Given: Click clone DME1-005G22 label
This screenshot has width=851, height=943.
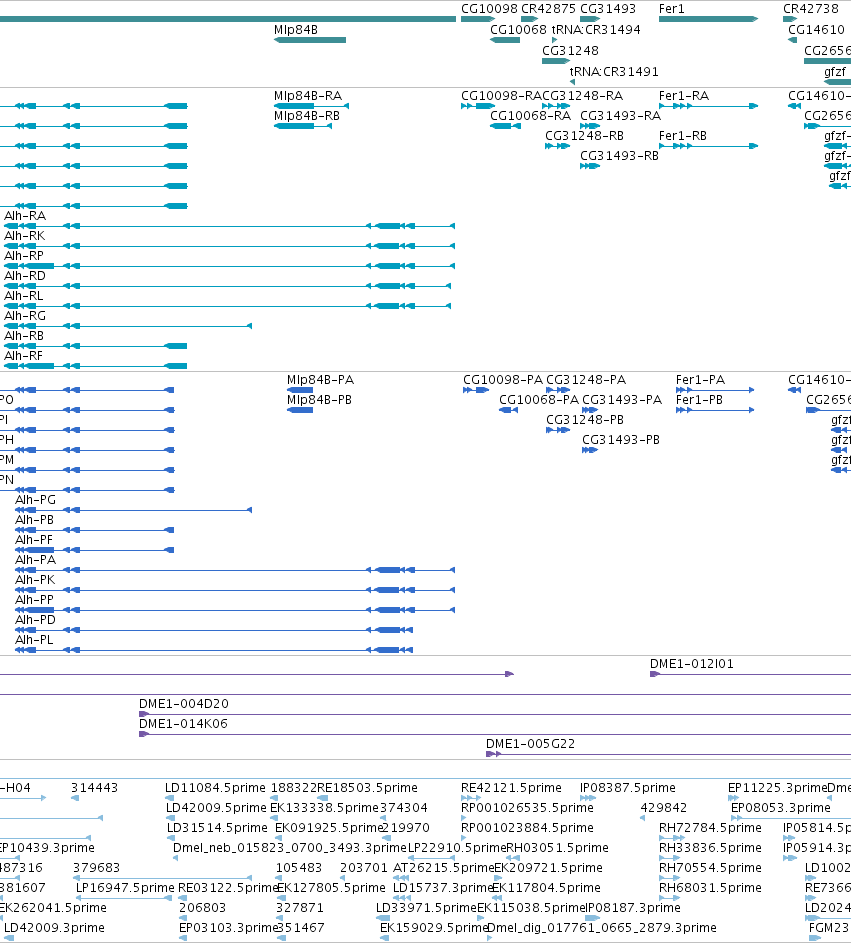Looking at the screenshot, I should click(530, 744).
